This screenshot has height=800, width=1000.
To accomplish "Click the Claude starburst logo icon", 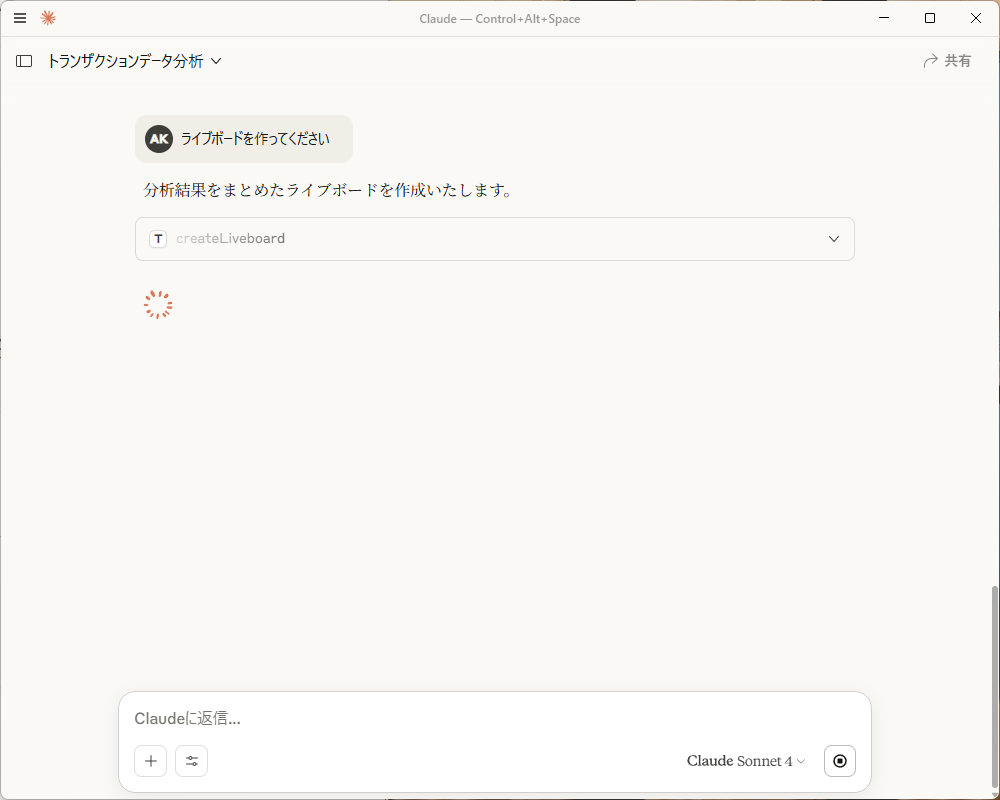I will [x=48, y=18].
